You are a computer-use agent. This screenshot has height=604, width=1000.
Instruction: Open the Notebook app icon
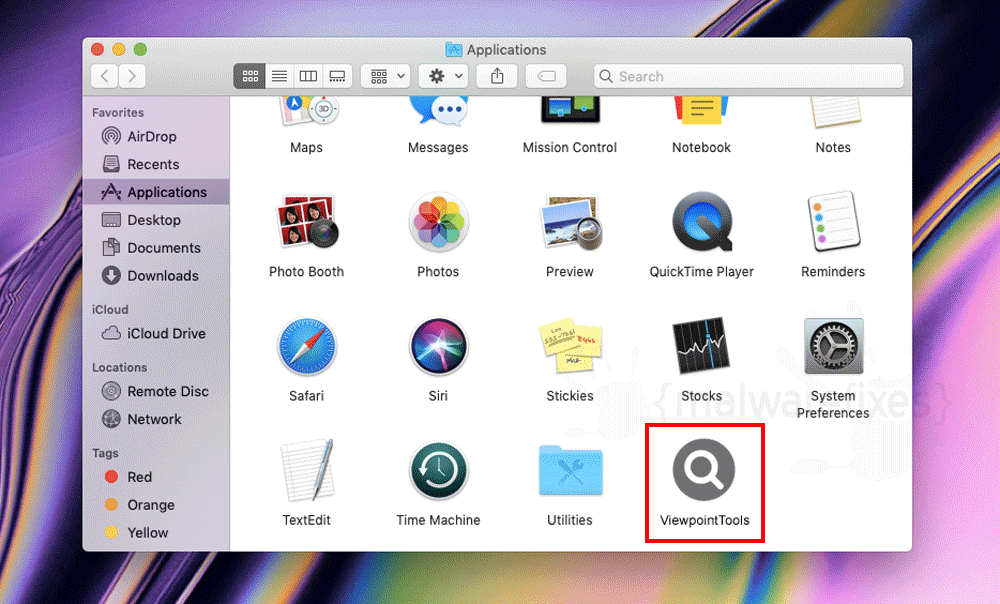pyautogui.click(x=702, y=110)
